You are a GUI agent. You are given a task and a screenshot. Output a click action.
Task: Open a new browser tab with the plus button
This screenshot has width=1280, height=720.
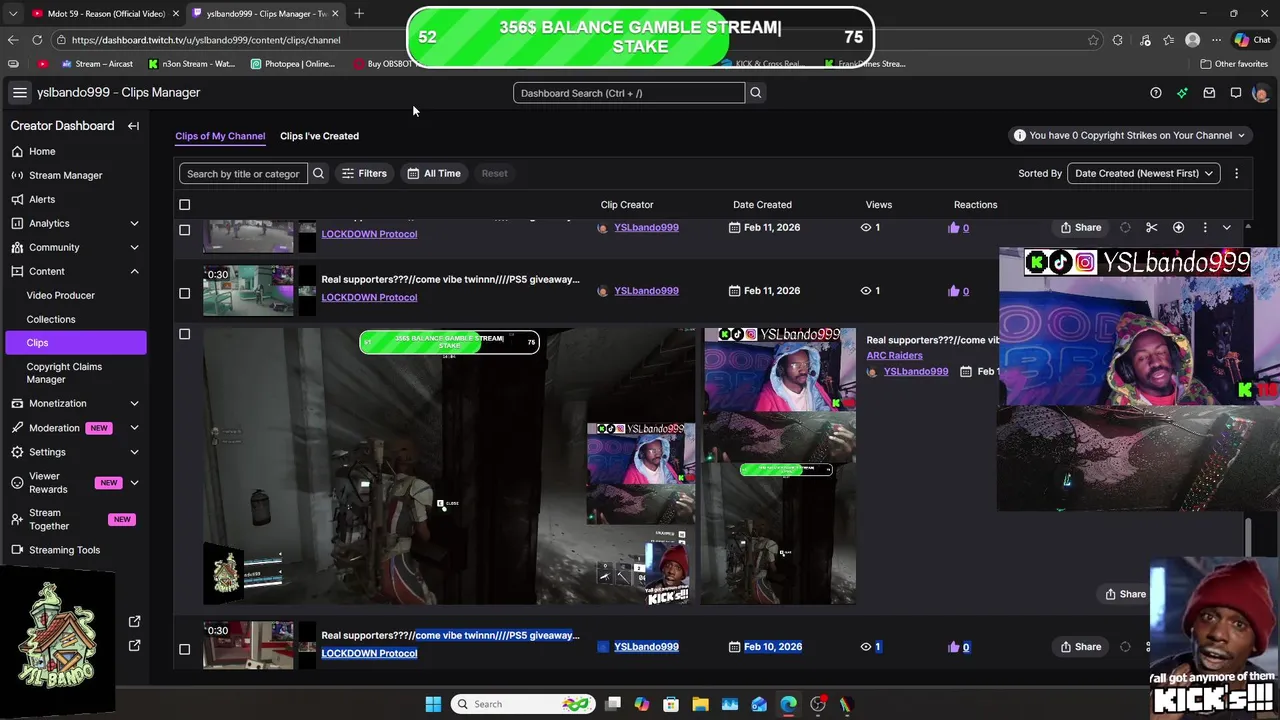(x=359, y=13)
